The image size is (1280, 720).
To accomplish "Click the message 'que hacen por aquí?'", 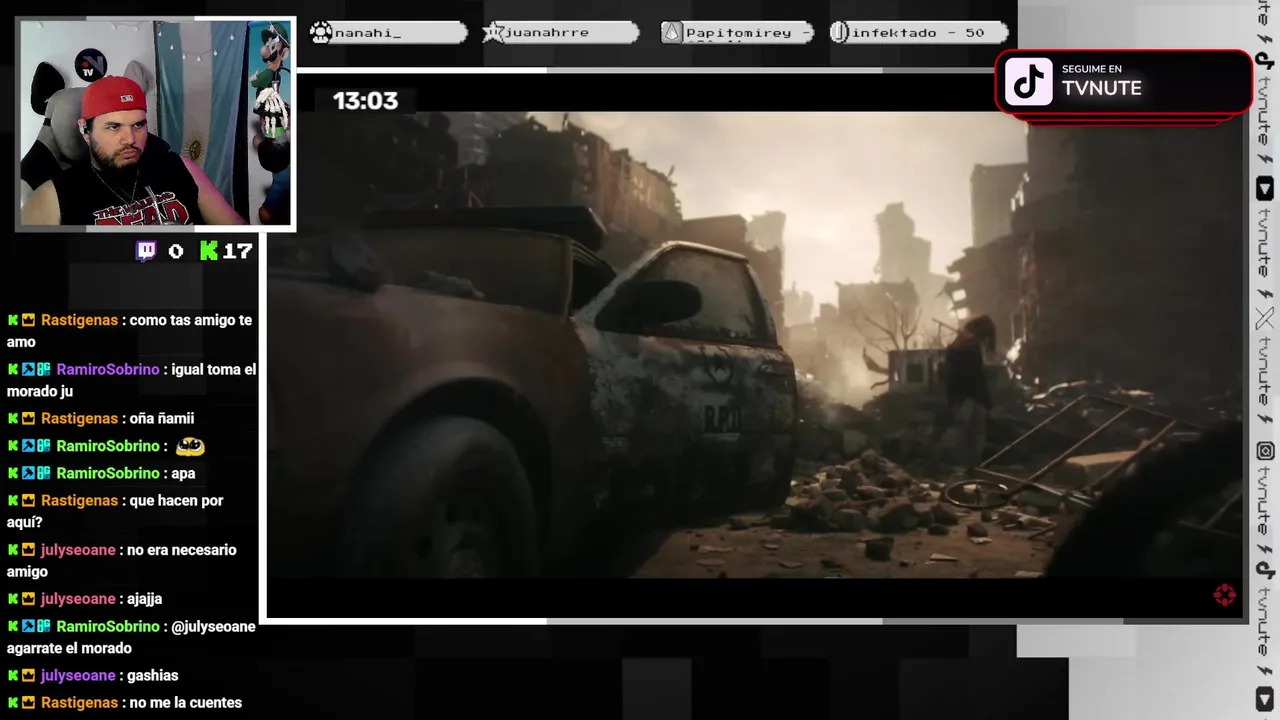I will (x=115, y=511).
